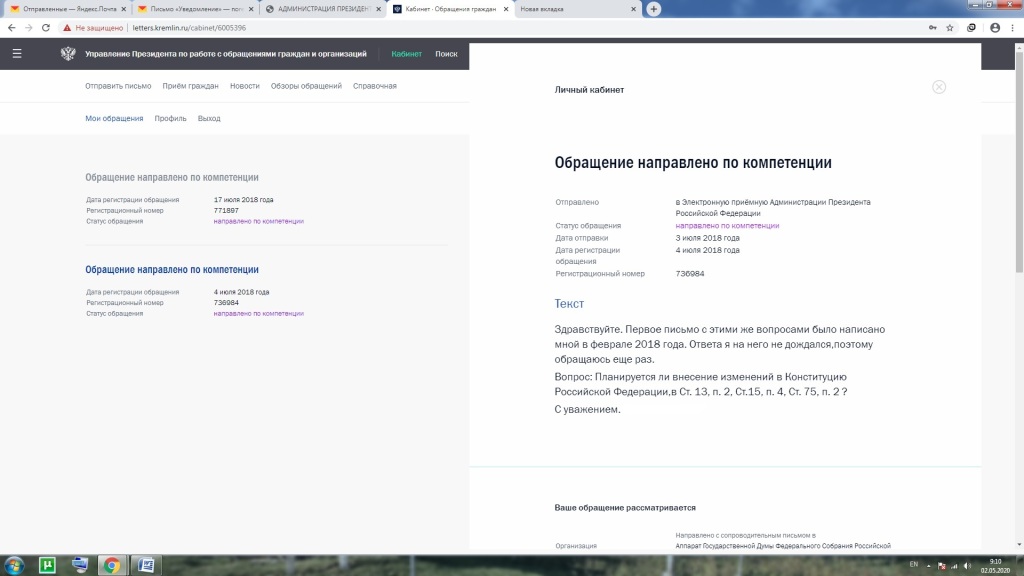Open a new browser tab with plus
This screenshot has height=576, width=1024.
pyautogui.click(x=654, y=9)
